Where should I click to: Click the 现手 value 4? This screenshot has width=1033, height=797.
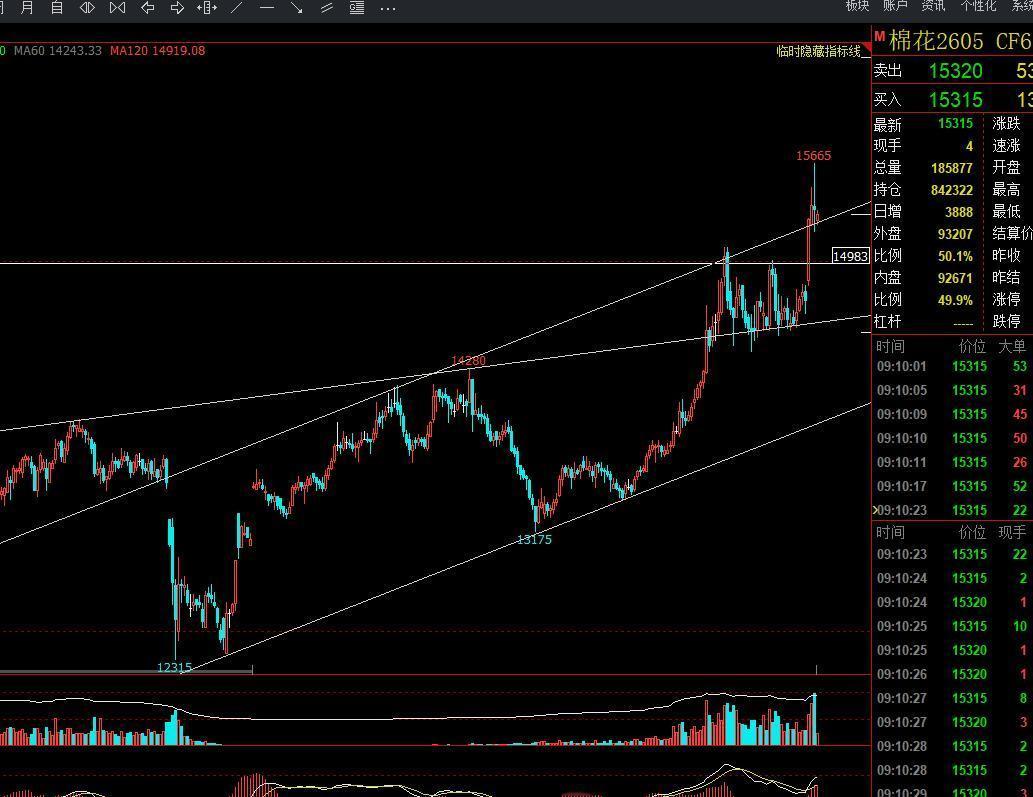tap(969, 146)
